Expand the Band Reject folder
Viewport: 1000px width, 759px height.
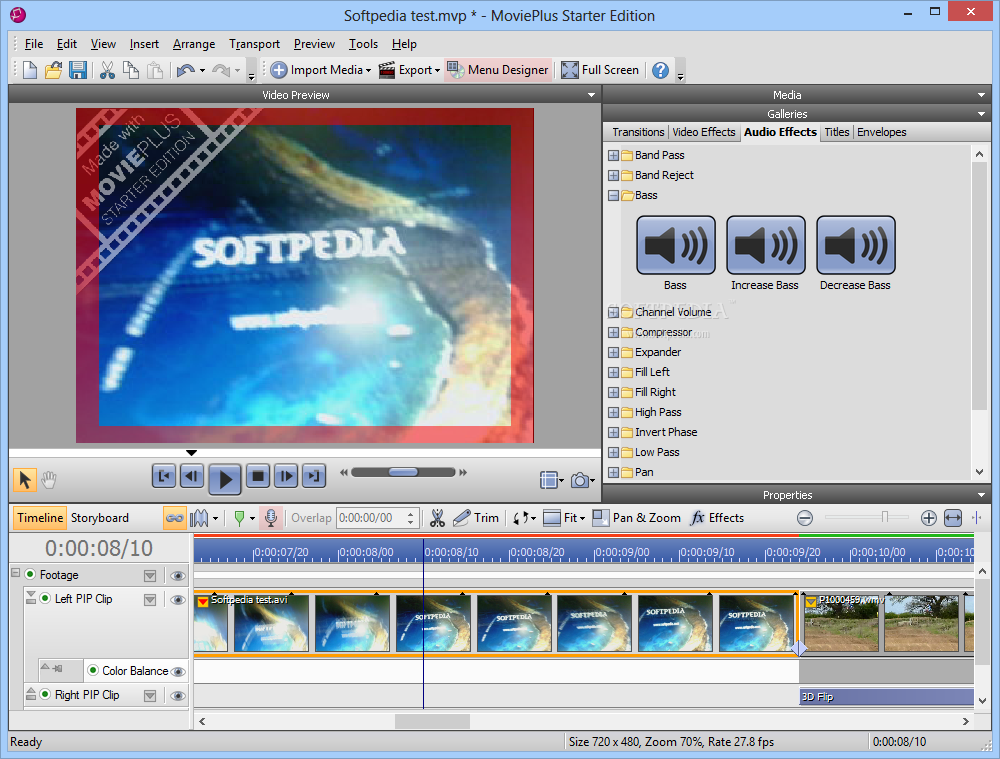614,175
